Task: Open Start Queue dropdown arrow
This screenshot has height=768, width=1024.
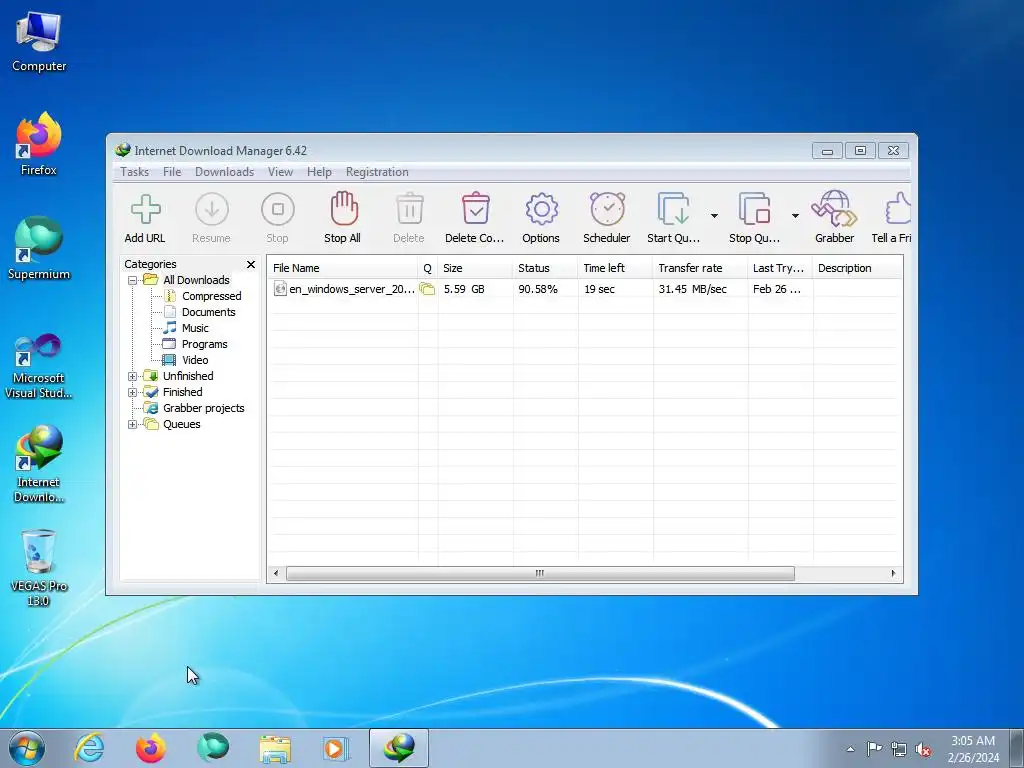Action: (x=714, y=216)
